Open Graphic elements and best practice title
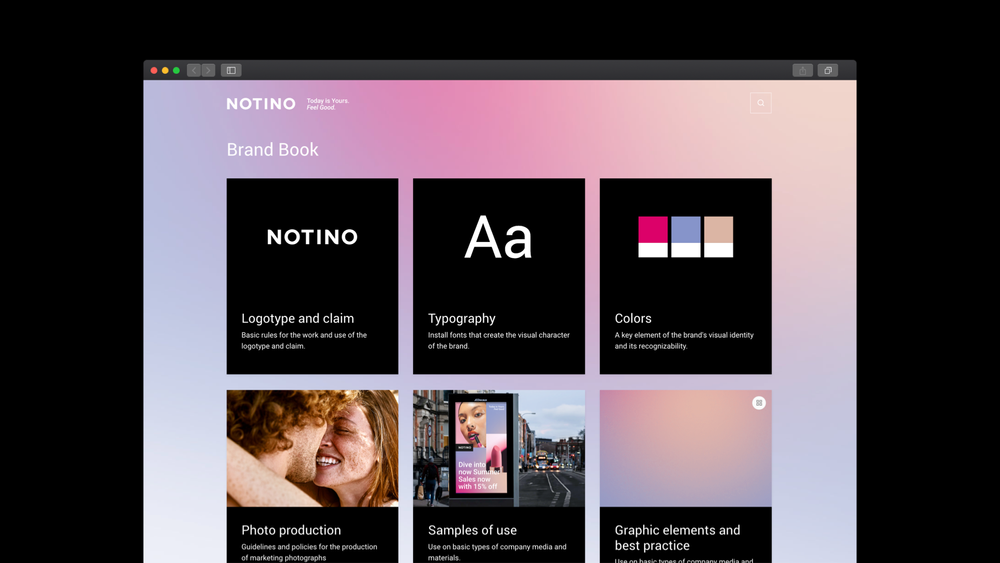 point(677,537)
